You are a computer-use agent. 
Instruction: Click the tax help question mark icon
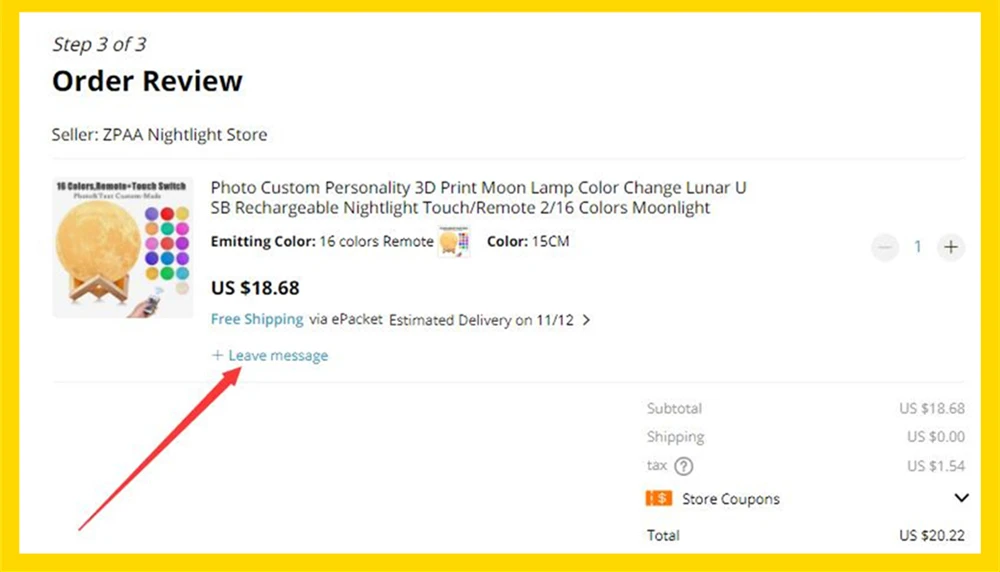click(x=684, y=466)
